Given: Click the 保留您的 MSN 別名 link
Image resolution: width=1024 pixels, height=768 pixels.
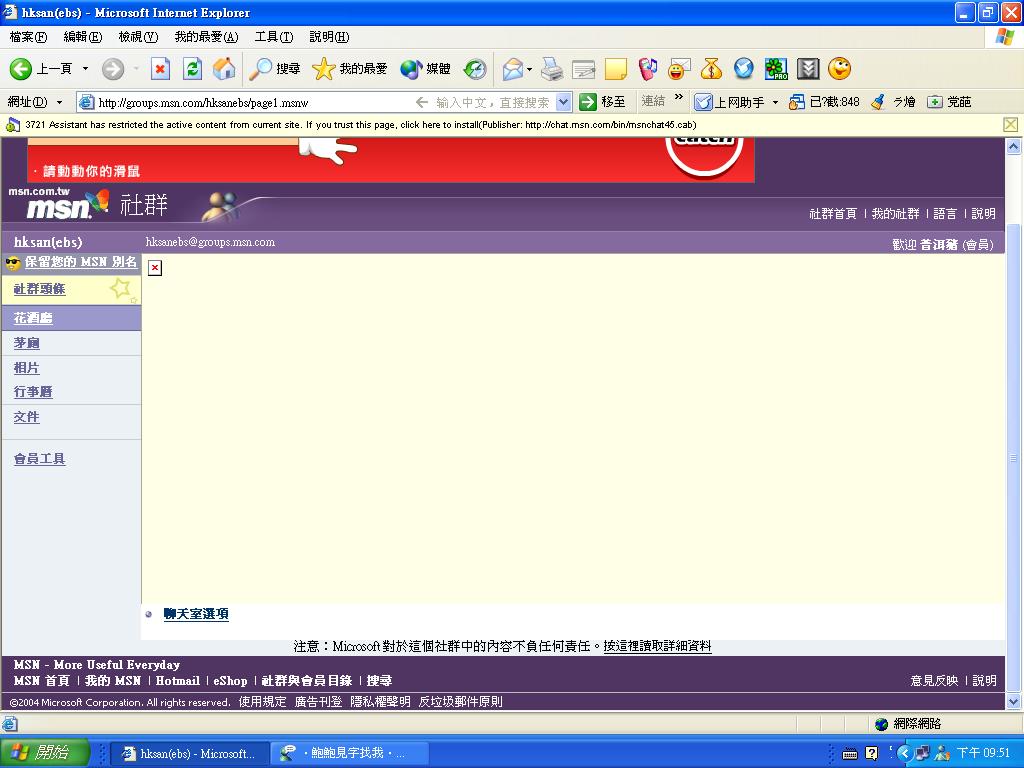Looking at the screenshot, I should pyautogui.click(x=81, y=262).
